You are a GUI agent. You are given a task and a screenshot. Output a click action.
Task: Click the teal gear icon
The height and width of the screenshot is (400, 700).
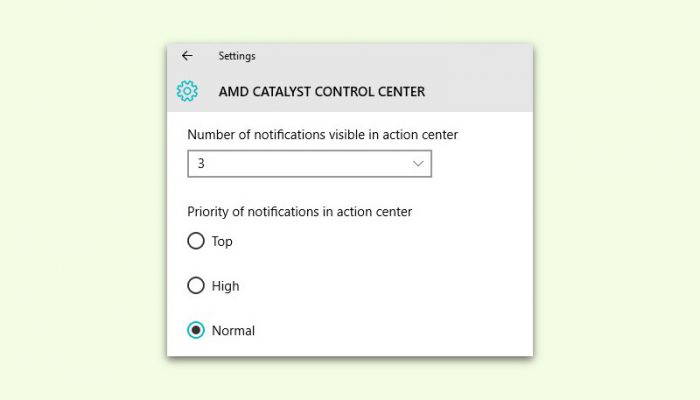187,91
